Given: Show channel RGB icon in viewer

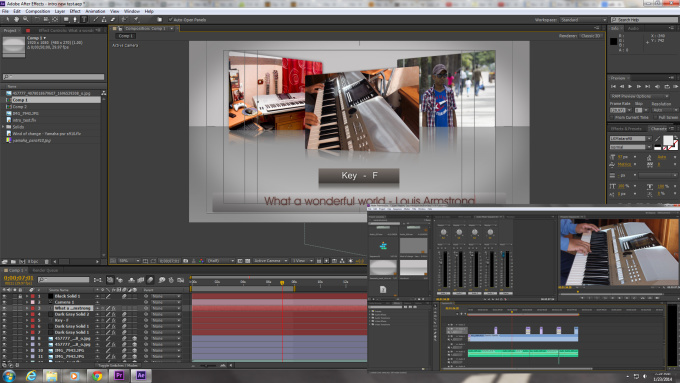Looking at the screenshot, I should click(x=201, y=261).
